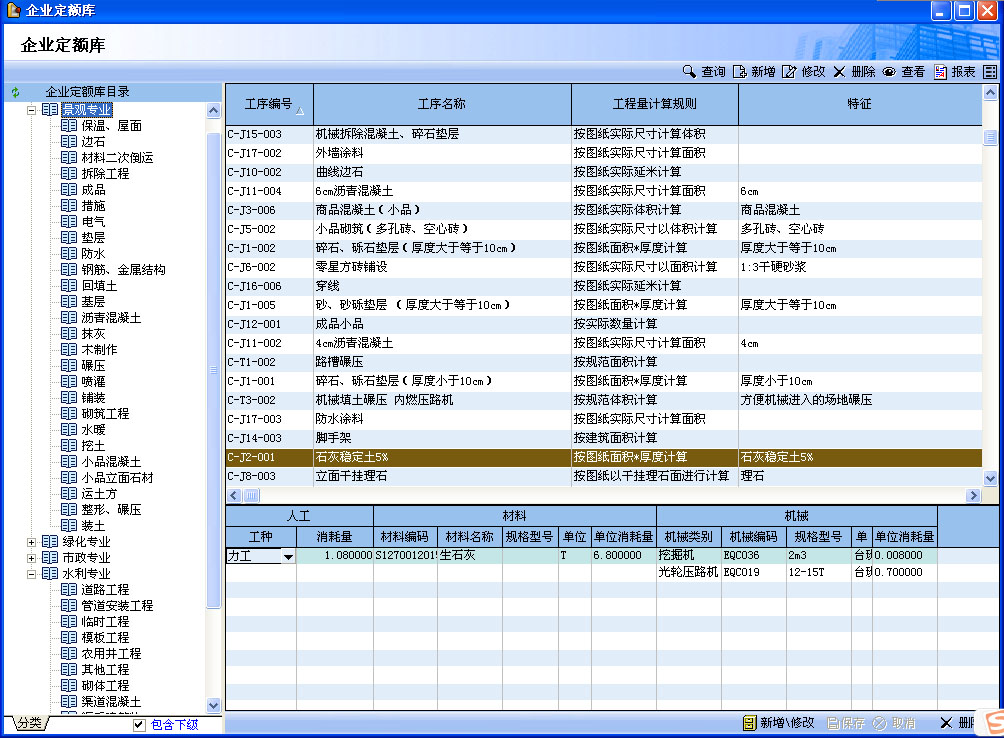
Task: Click the 修改 edit toolbar button
Action: point(804,72)
